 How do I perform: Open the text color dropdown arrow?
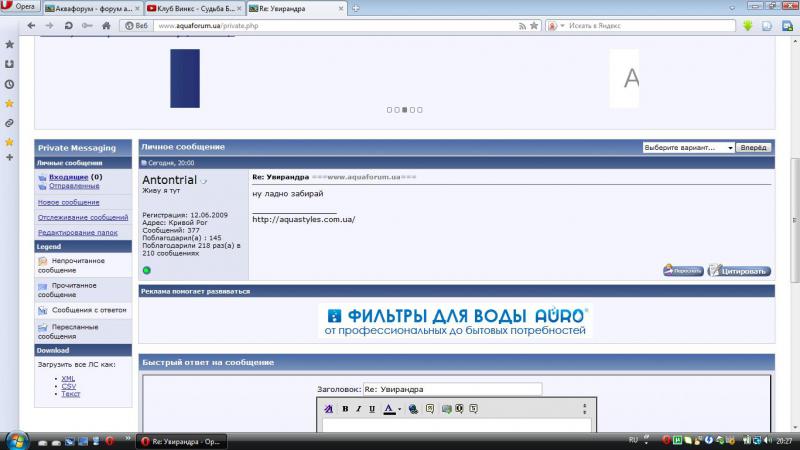tap(399, 409)
